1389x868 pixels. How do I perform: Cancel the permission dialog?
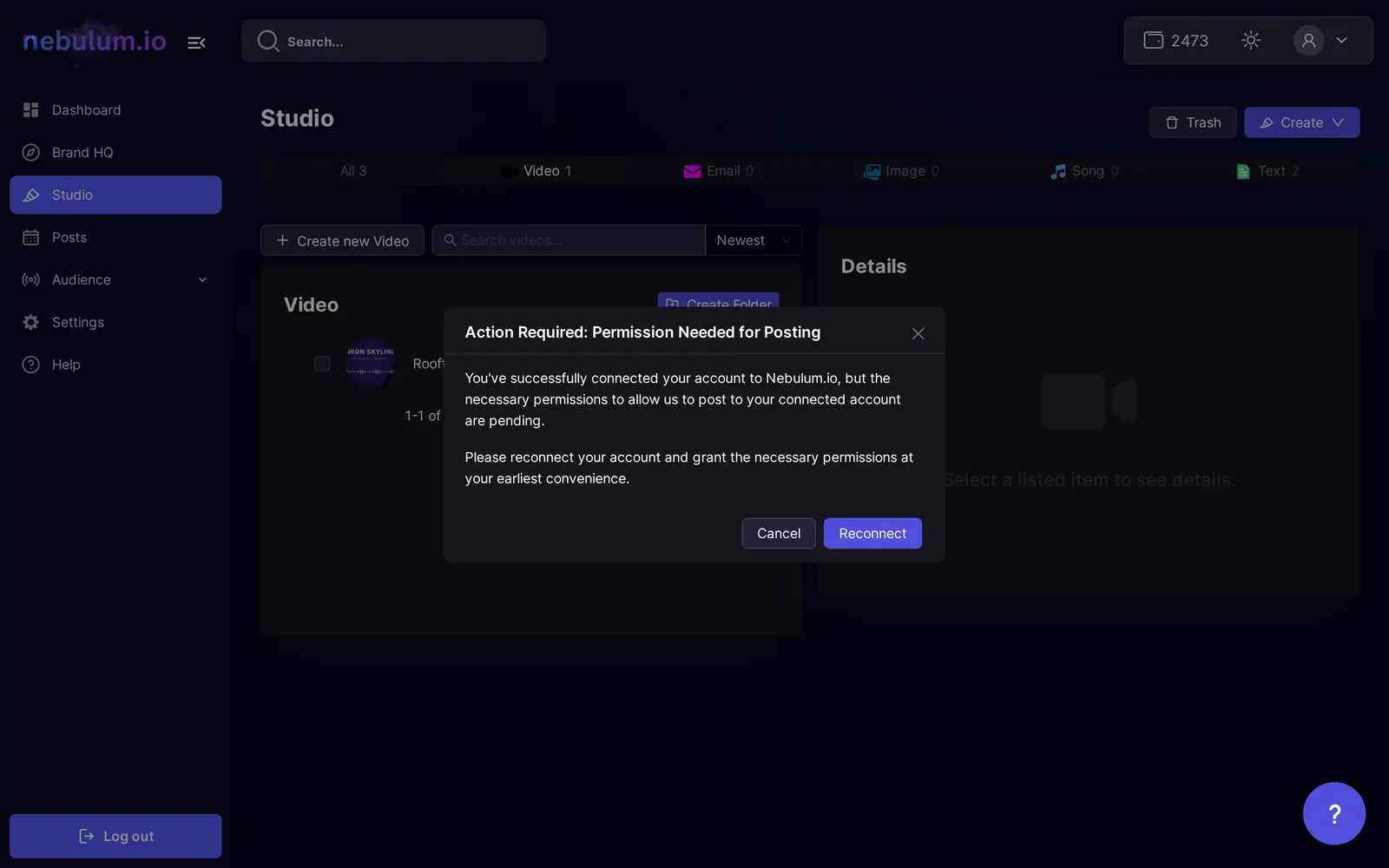point(779,533)
